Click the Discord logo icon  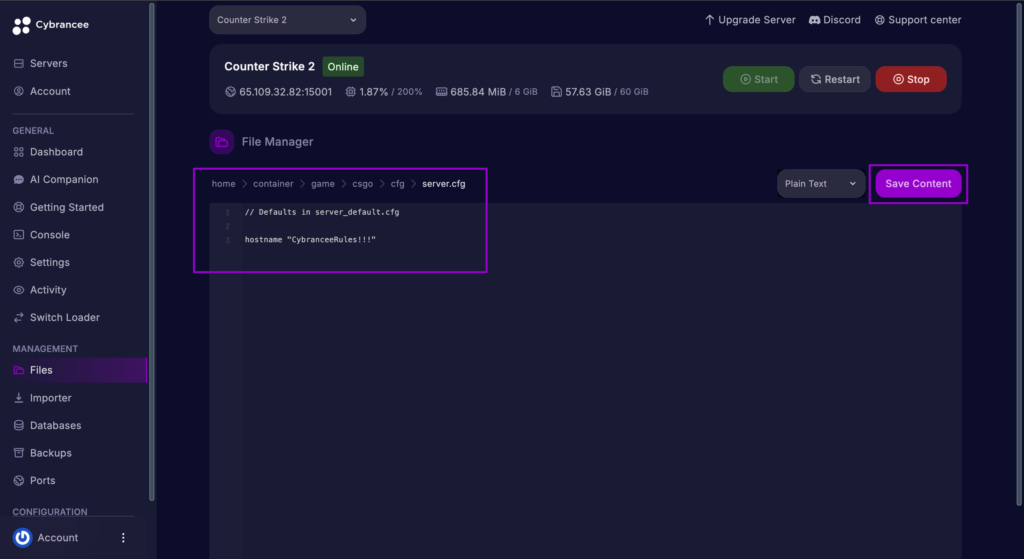[814, 20]
